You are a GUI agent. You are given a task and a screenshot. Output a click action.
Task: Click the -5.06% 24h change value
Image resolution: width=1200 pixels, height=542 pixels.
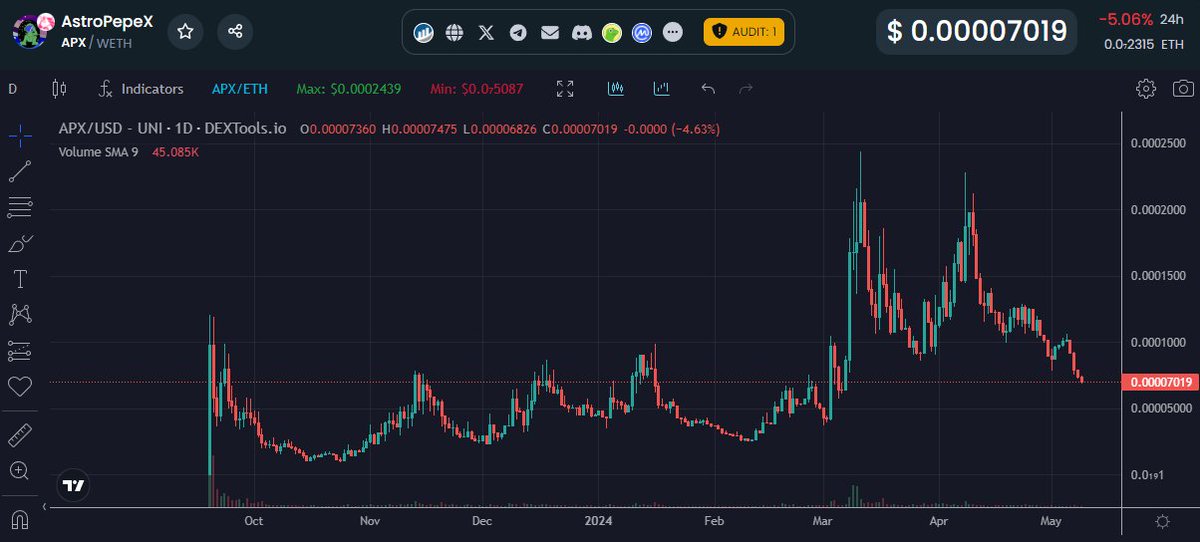point(1125,19)
